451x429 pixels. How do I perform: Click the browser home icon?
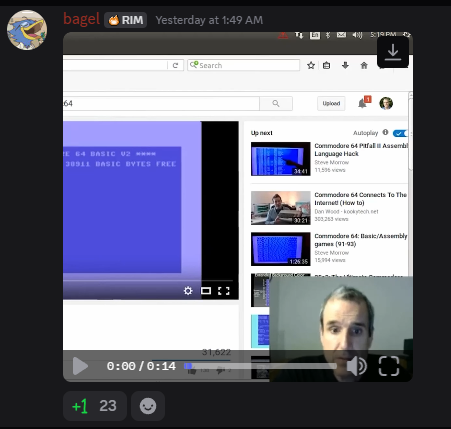click(x=364, y=65)
